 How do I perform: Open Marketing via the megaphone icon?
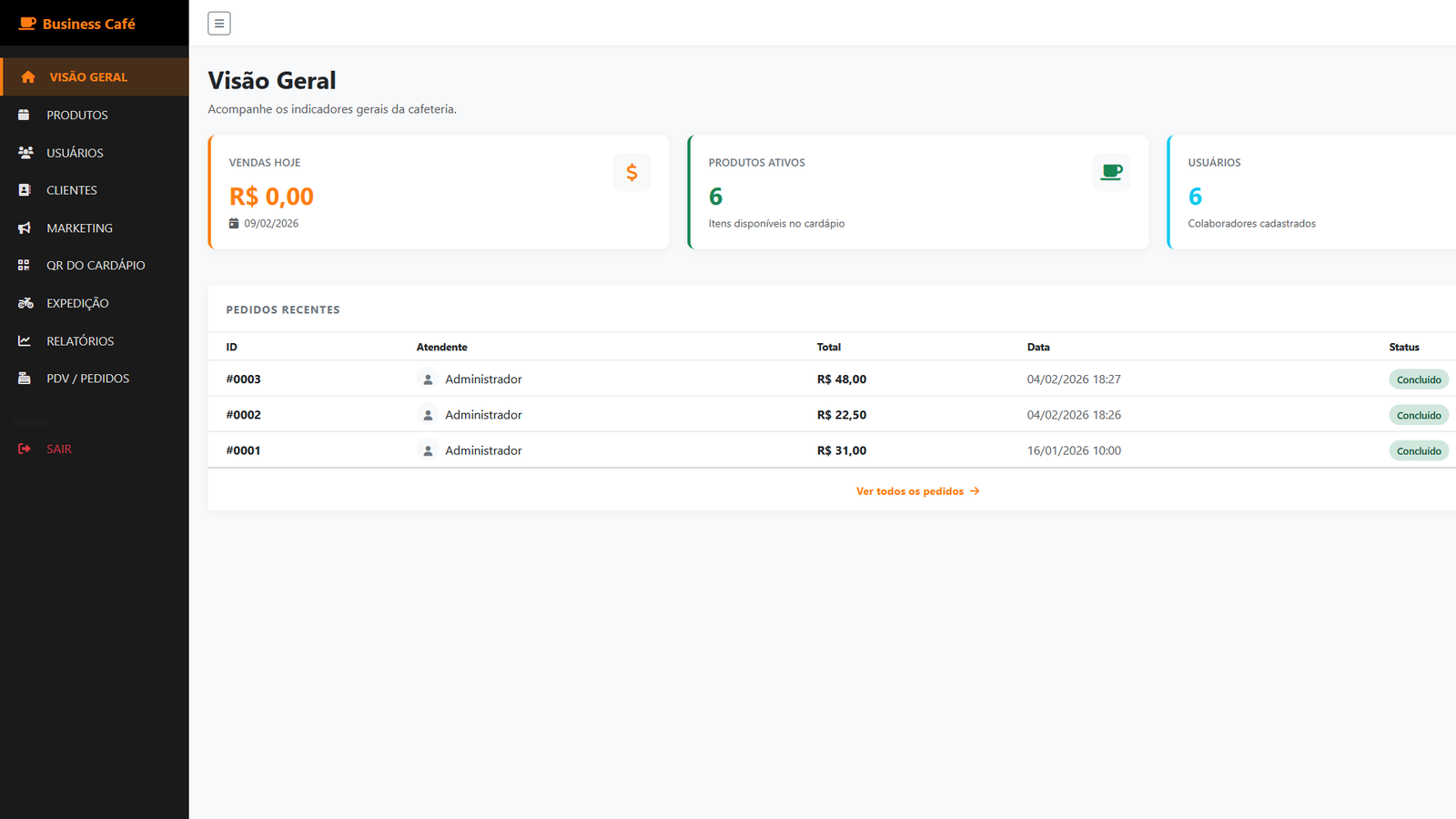[25, 227]
